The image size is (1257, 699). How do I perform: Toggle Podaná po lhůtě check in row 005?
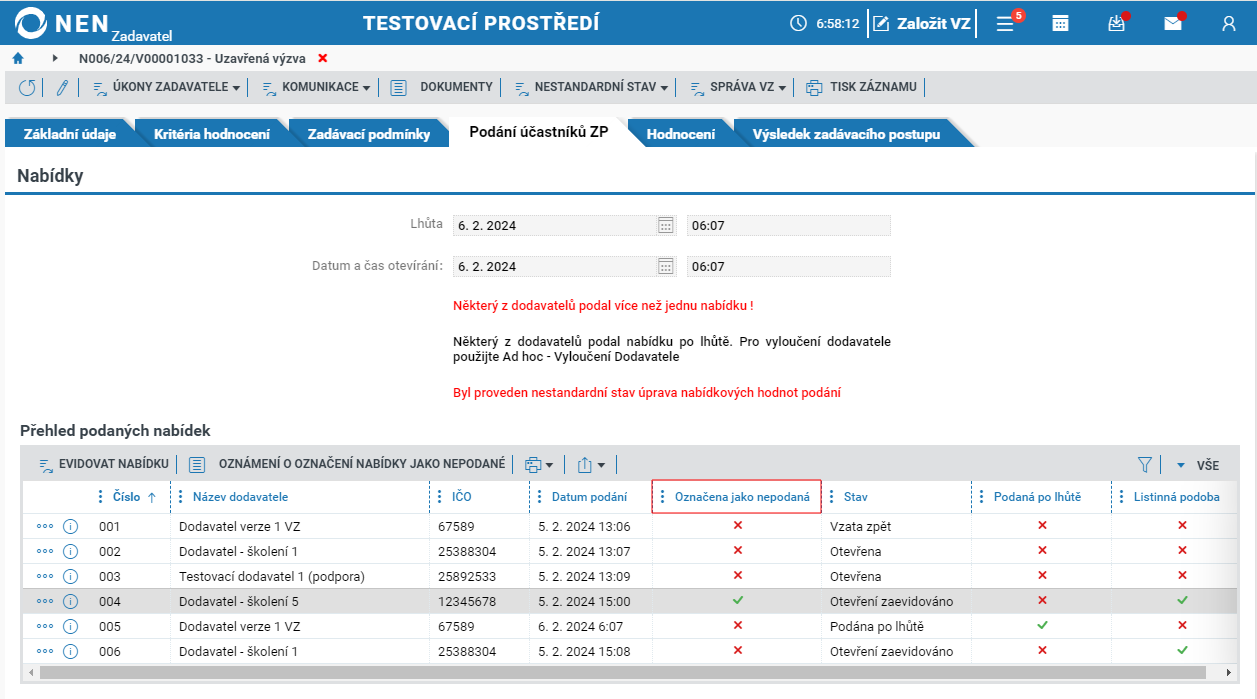pos(1042,625)
